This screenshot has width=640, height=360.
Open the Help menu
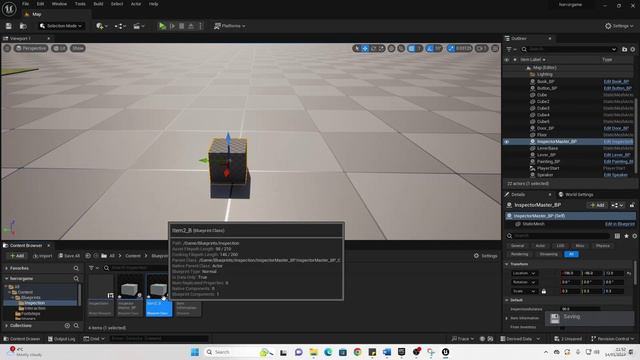(153, 4)
